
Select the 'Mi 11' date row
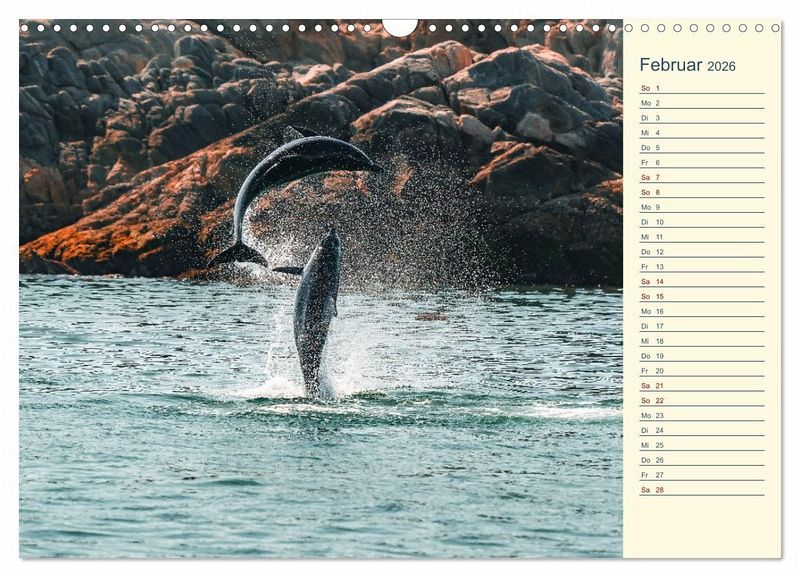pos(702,237)
